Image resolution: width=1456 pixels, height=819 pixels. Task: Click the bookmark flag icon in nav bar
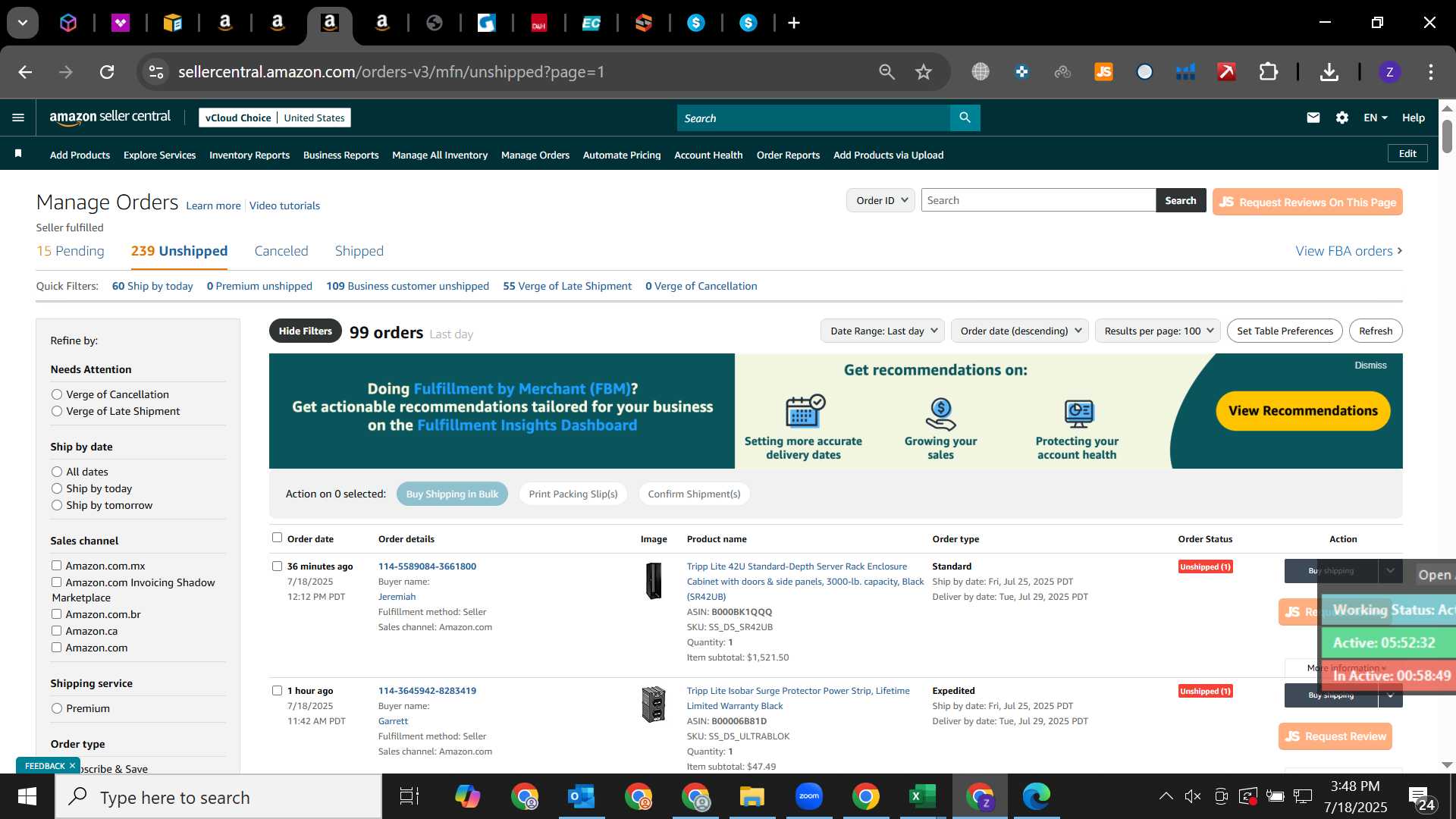click(x=18, y=154)
